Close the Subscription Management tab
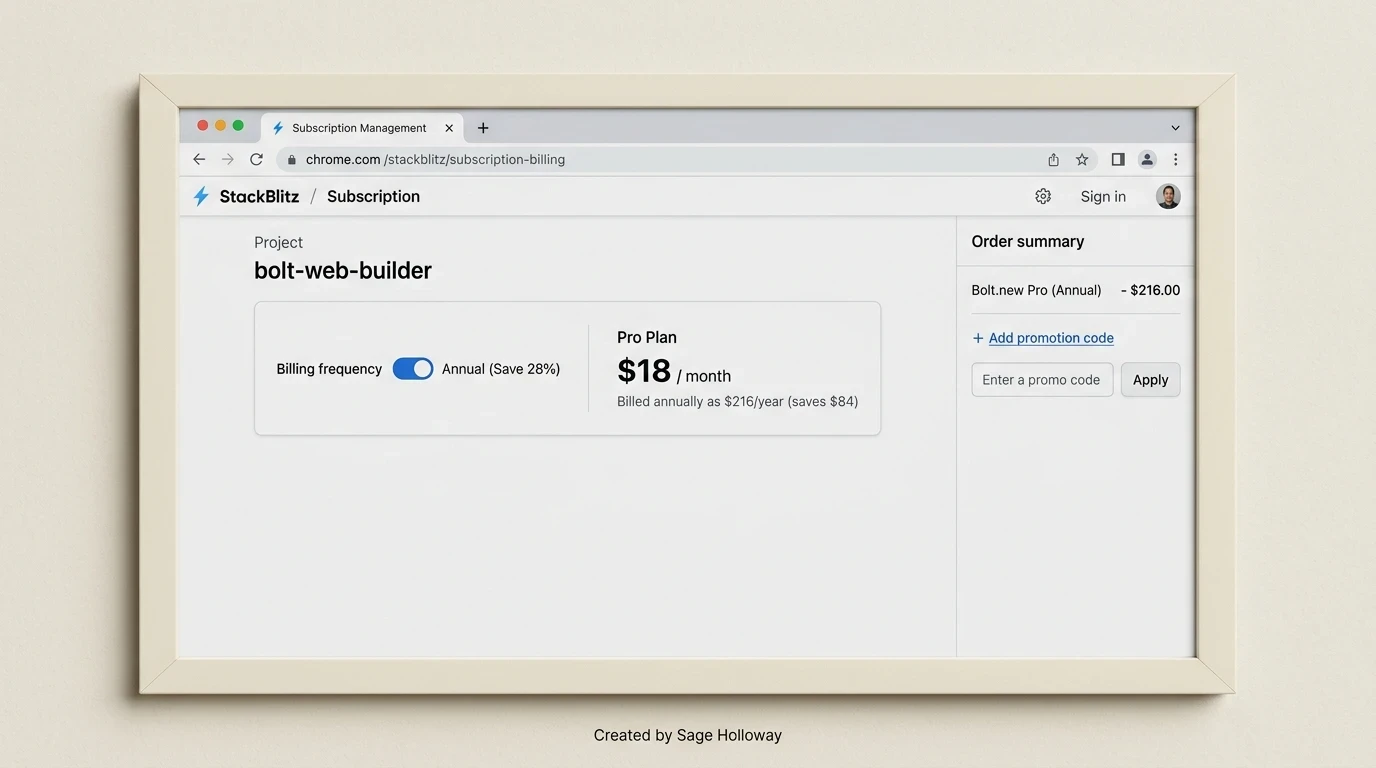The image size is (1376, 768). [x=449, y=128]
